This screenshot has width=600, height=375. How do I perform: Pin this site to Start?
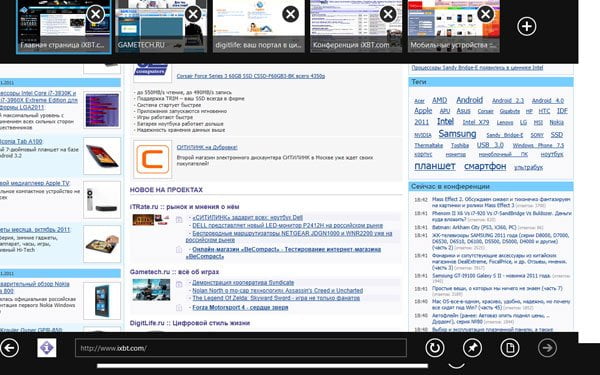tap(472, 348)
